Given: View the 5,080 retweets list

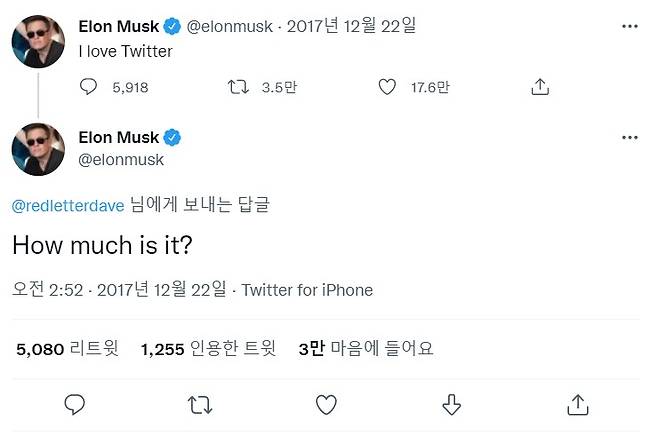Looking at the screenshot, I should tap(68, 349).
